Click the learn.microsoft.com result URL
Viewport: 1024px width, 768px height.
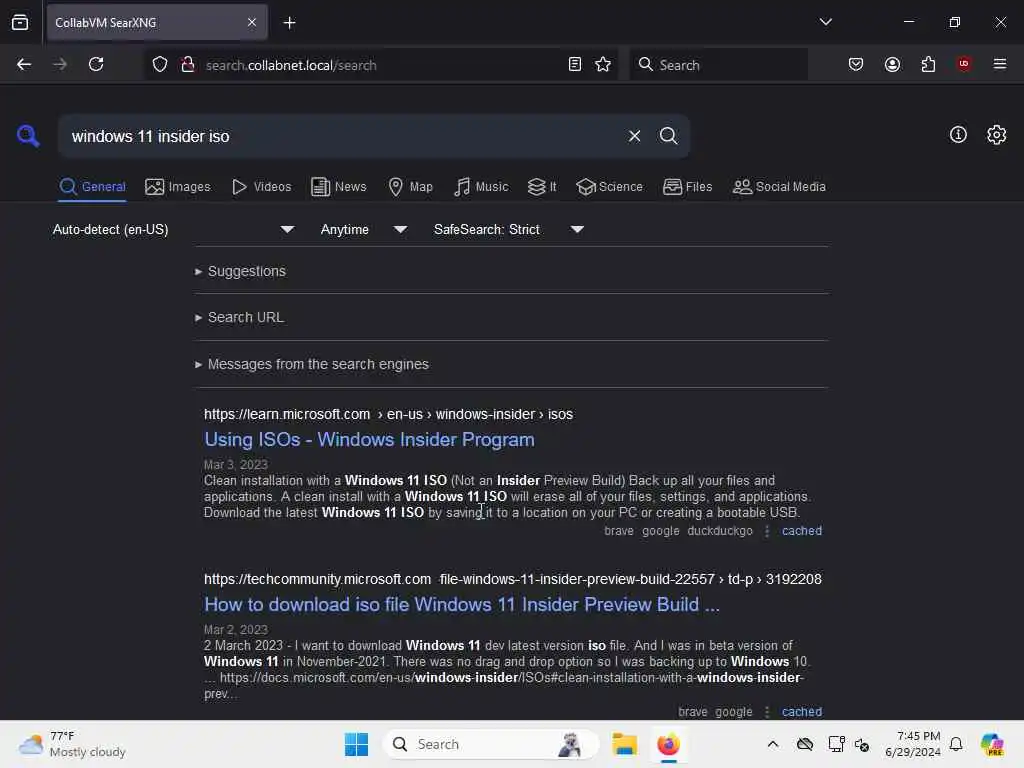click(388, 414)
